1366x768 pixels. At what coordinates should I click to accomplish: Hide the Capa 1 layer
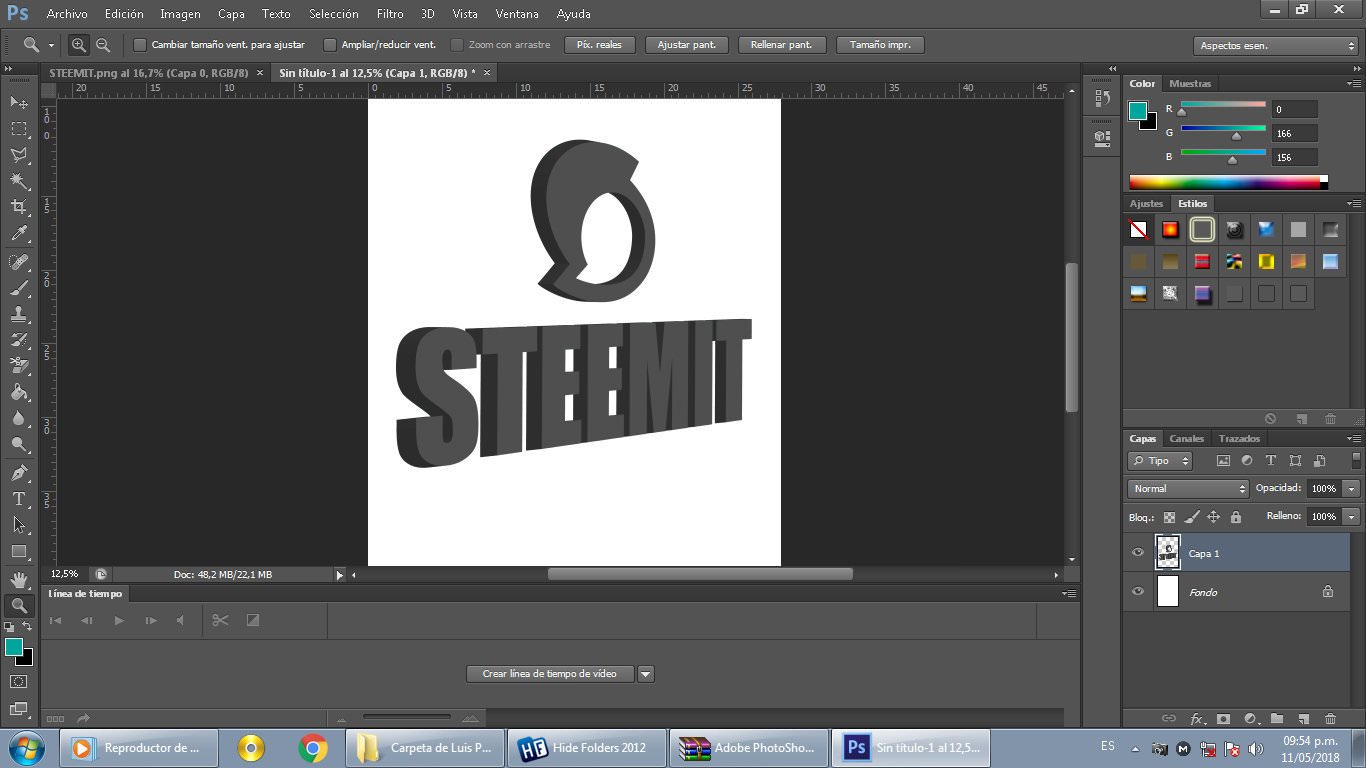point(1137,553)
